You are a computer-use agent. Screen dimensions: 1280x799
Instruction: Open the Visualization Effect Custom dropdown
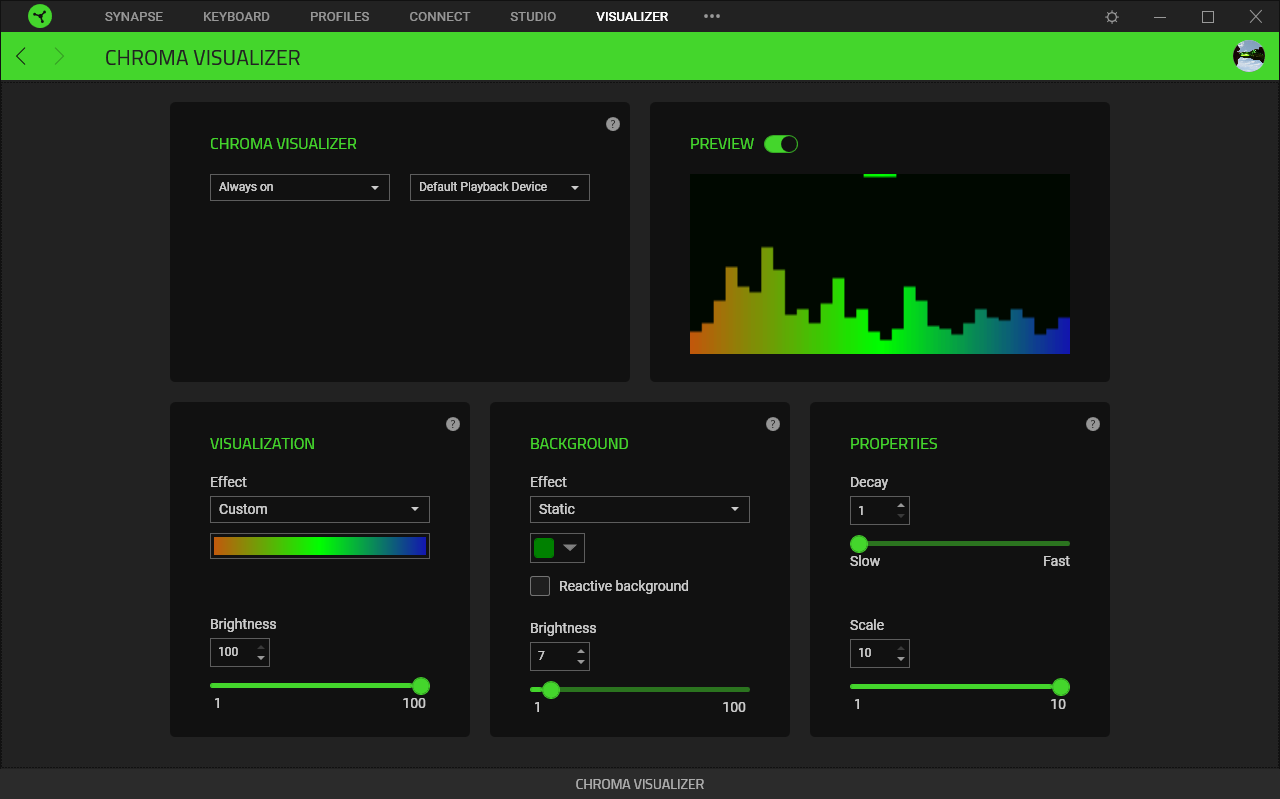pyautogui.click(x=319, y=509)
